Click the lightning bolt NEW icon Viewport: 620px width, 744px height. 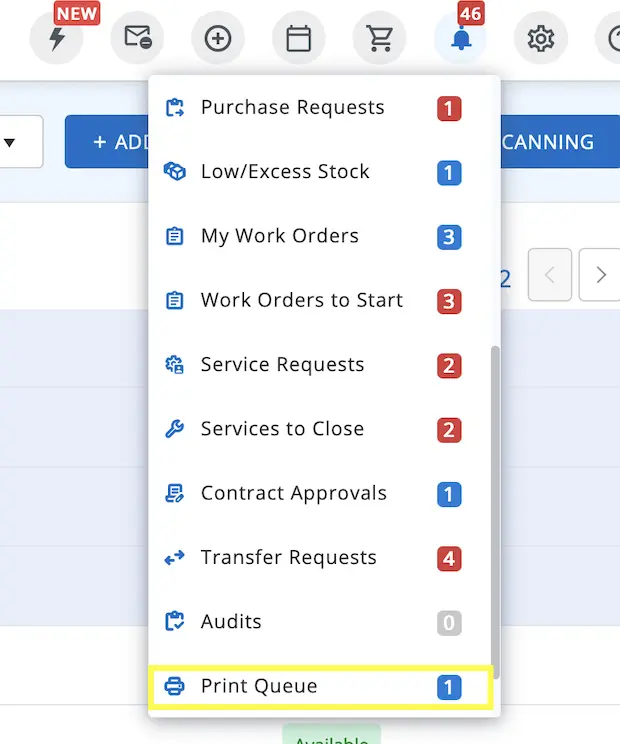point(56,39)
